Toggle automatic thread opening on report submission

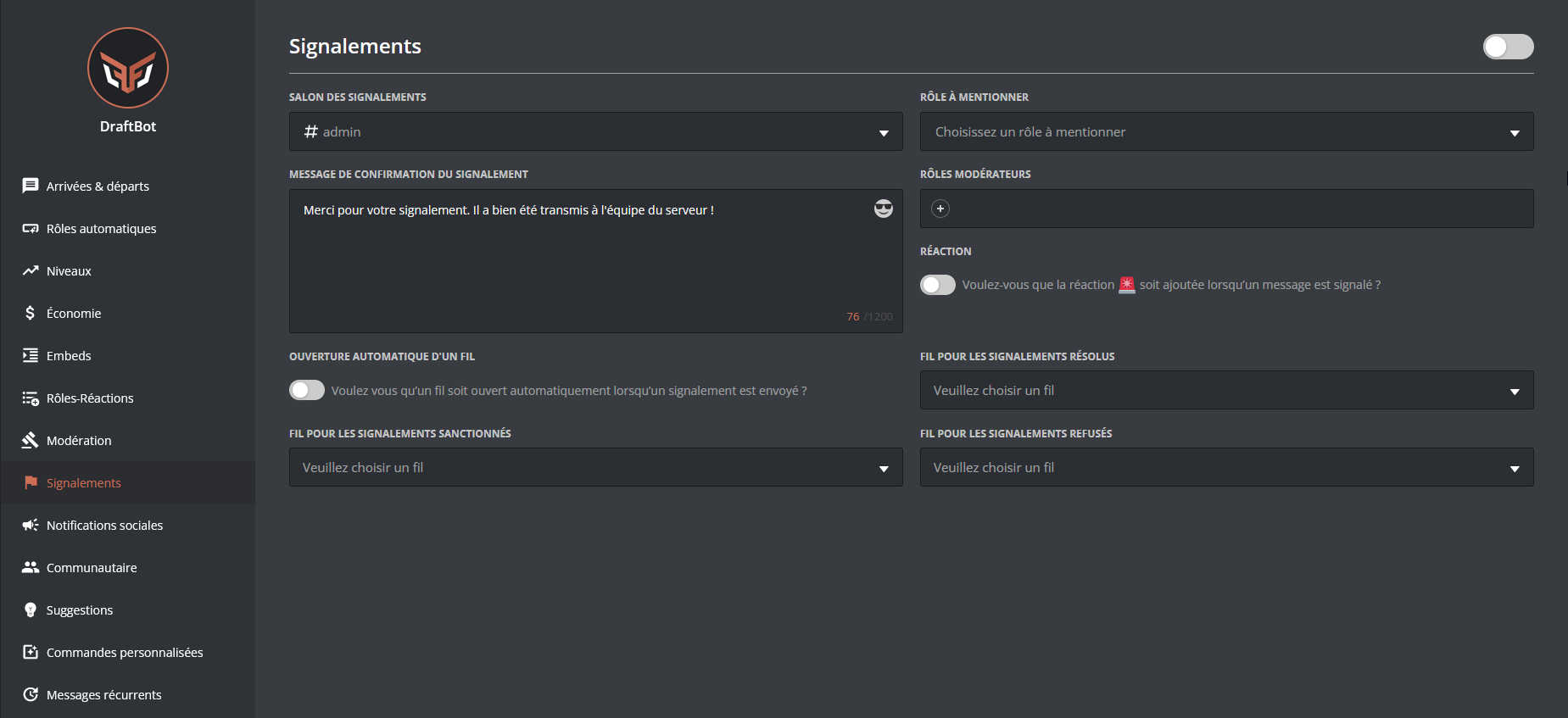[x=306, y=390]
